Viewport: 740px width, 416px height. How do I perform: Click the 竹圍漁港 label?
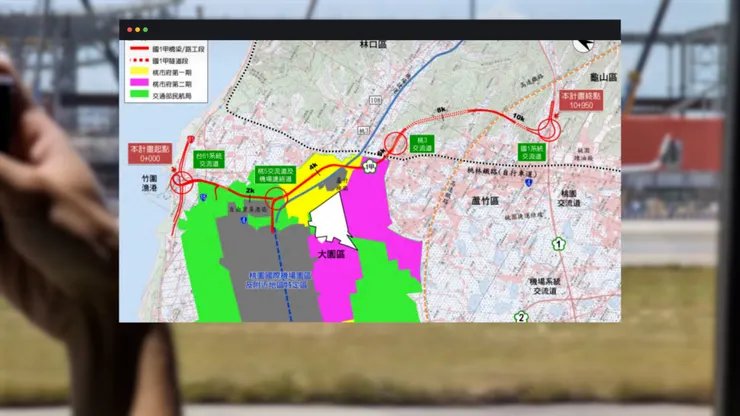point(149,183)
